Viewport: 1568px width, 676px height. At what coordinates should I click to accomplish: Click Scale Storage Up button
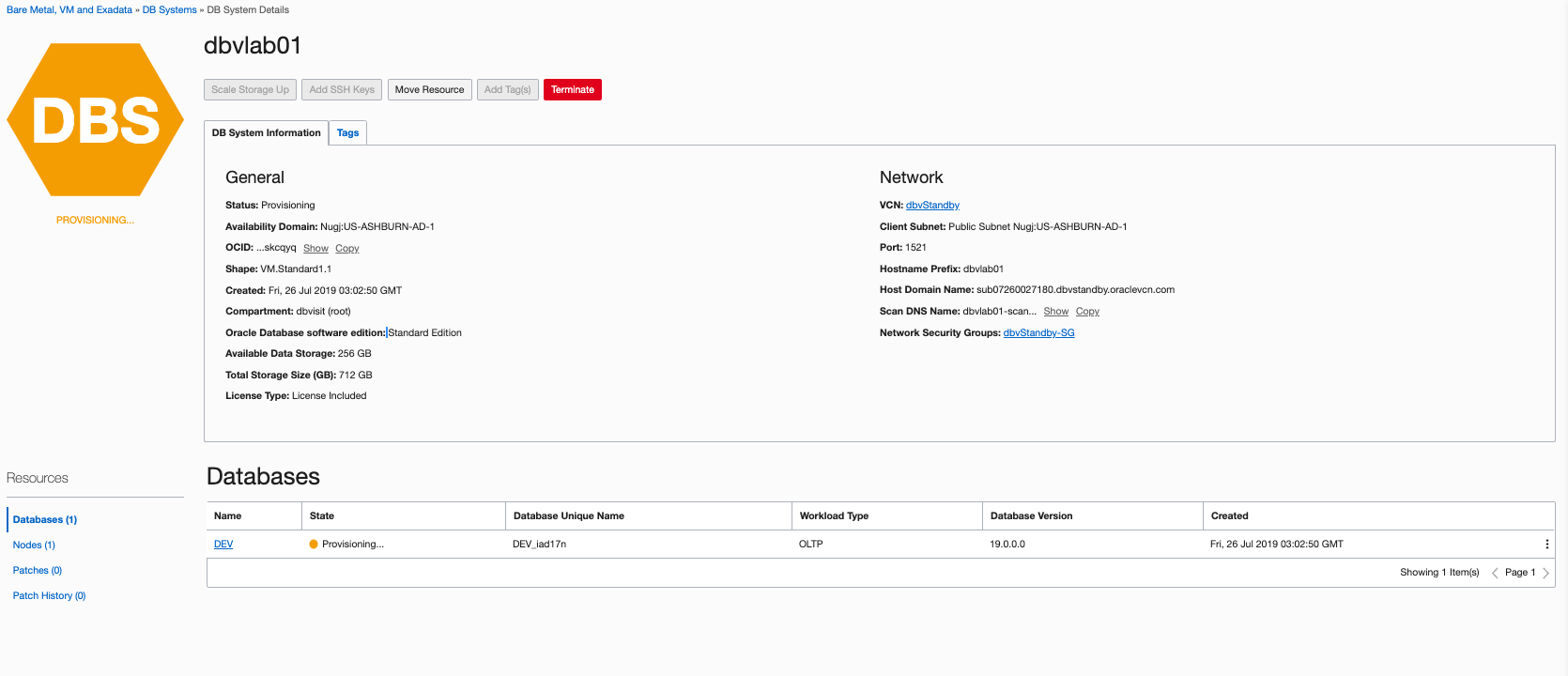[250, 90]
